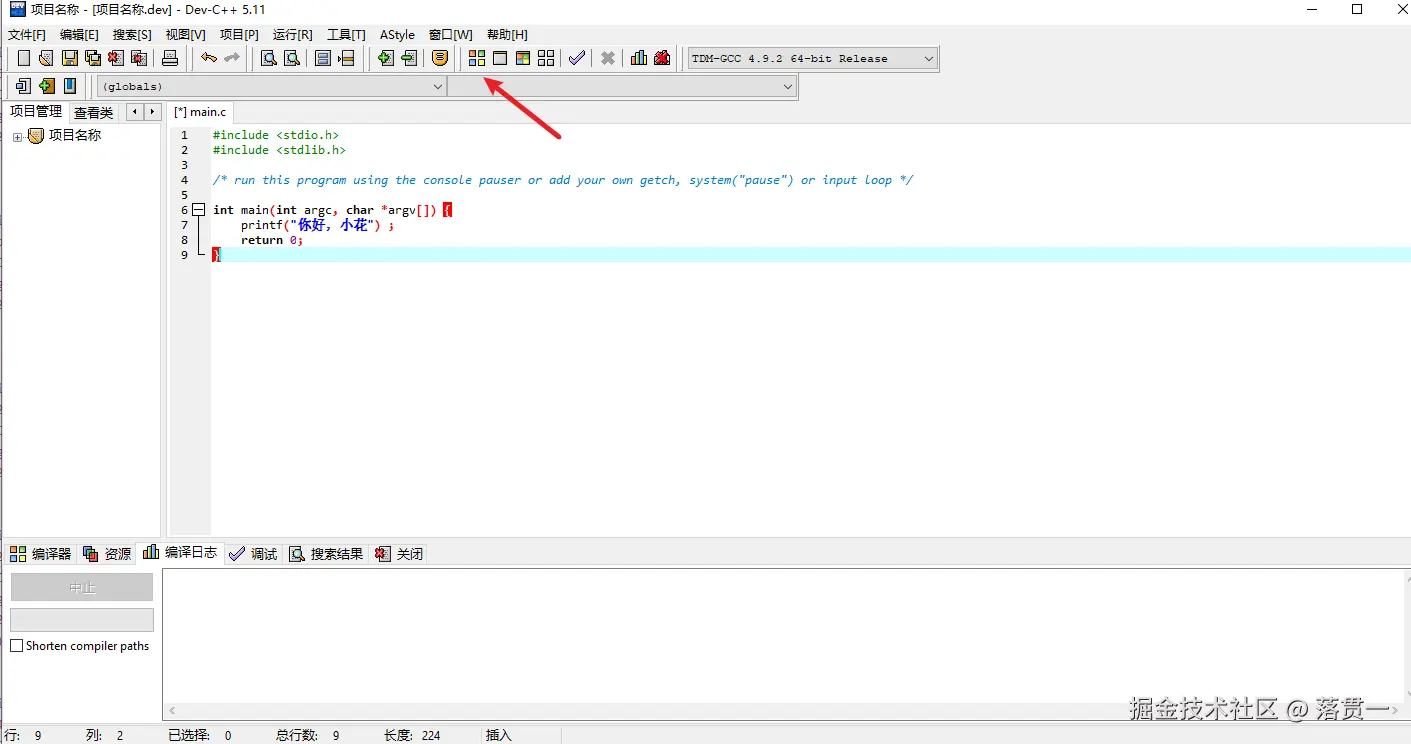Run the program via toolbar icon
This screenshot has height=744, width=1411.
click(x=500, y=58)
